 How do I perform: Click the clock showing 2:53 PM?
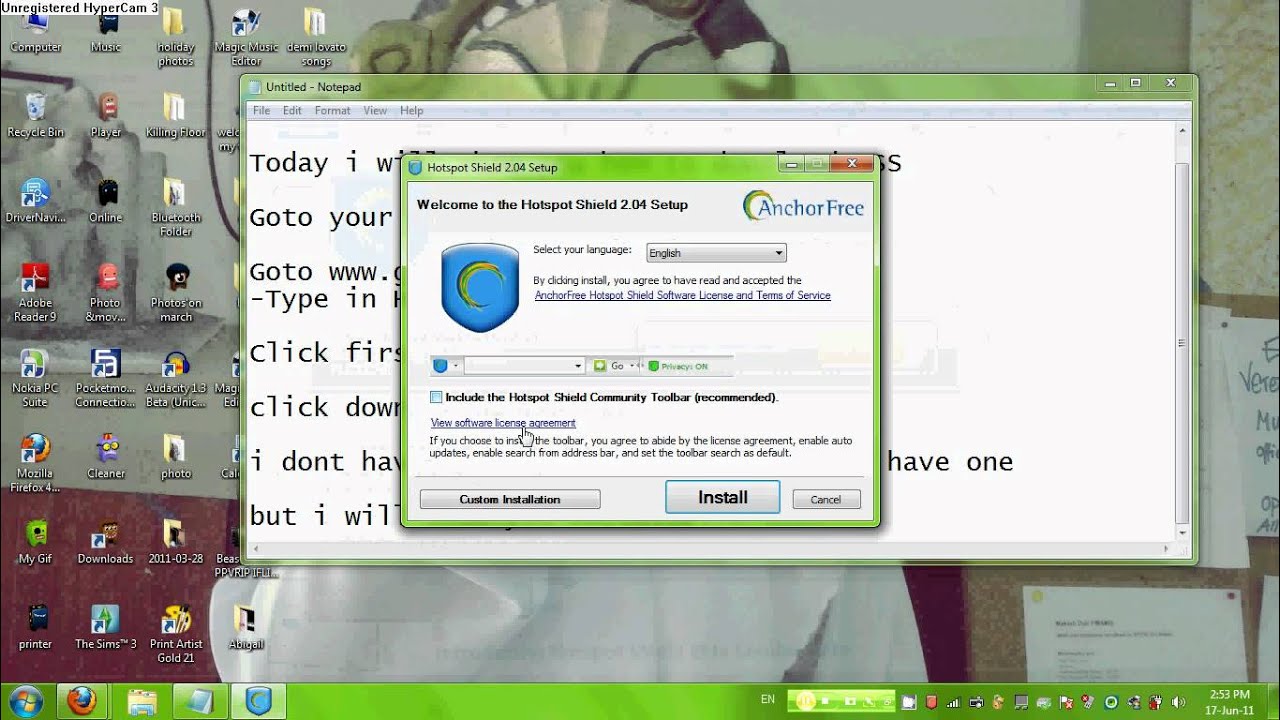click(1229, 701)
